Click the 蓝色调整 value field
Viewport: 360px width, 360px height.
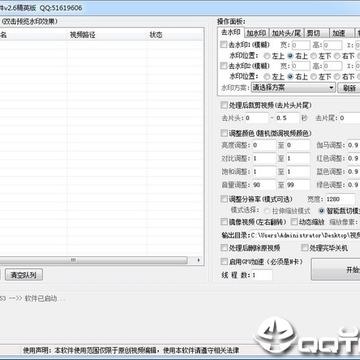tap(353, 172)
